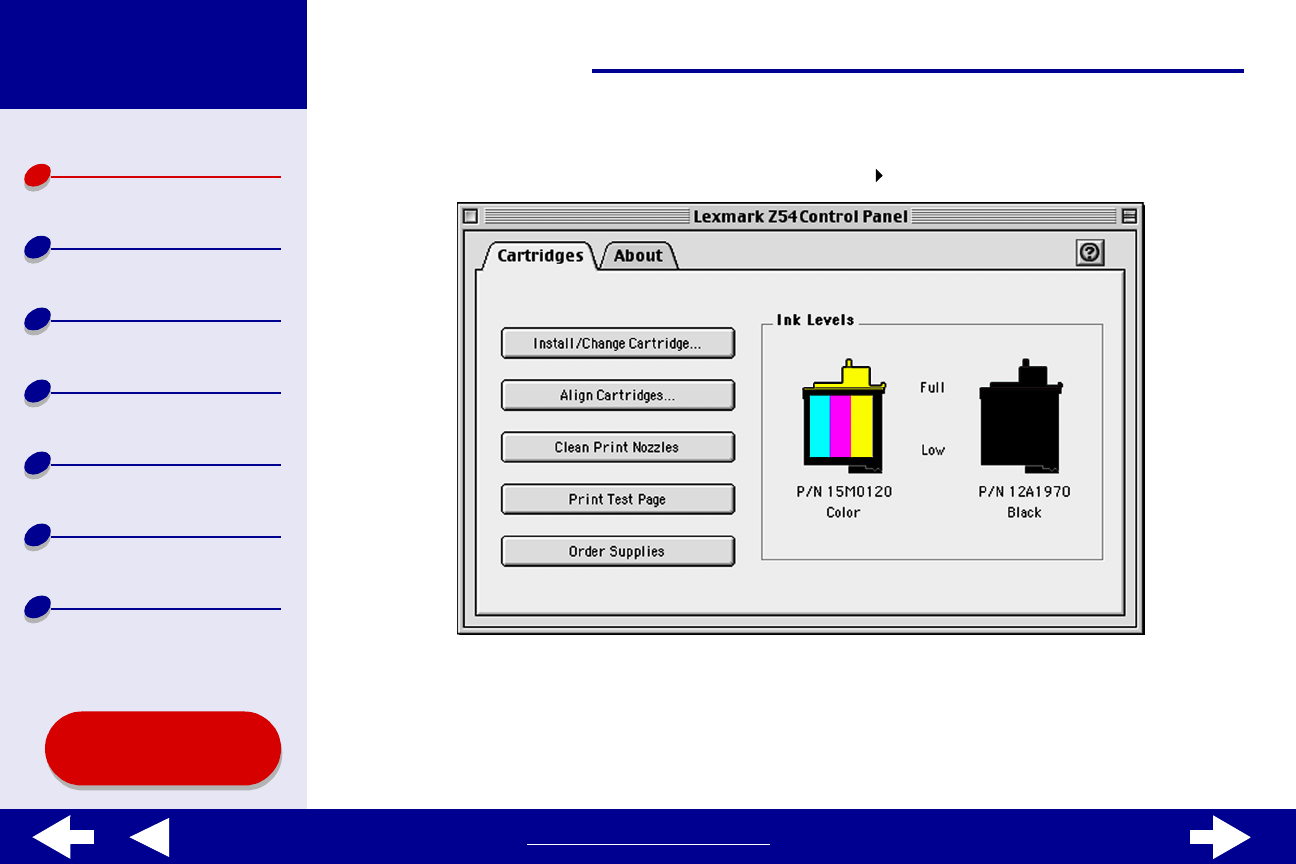Open the About tab

(x=638, y=255)
